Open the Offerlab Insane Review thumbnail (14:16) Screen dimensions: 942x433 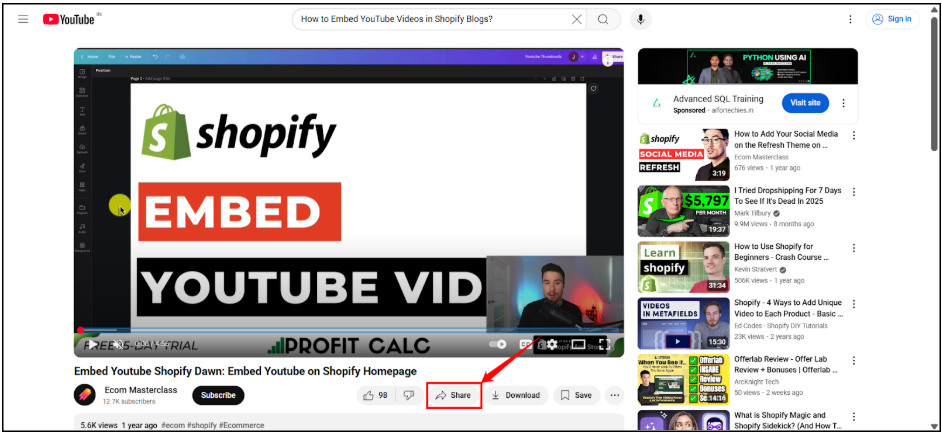pos(684,380)
